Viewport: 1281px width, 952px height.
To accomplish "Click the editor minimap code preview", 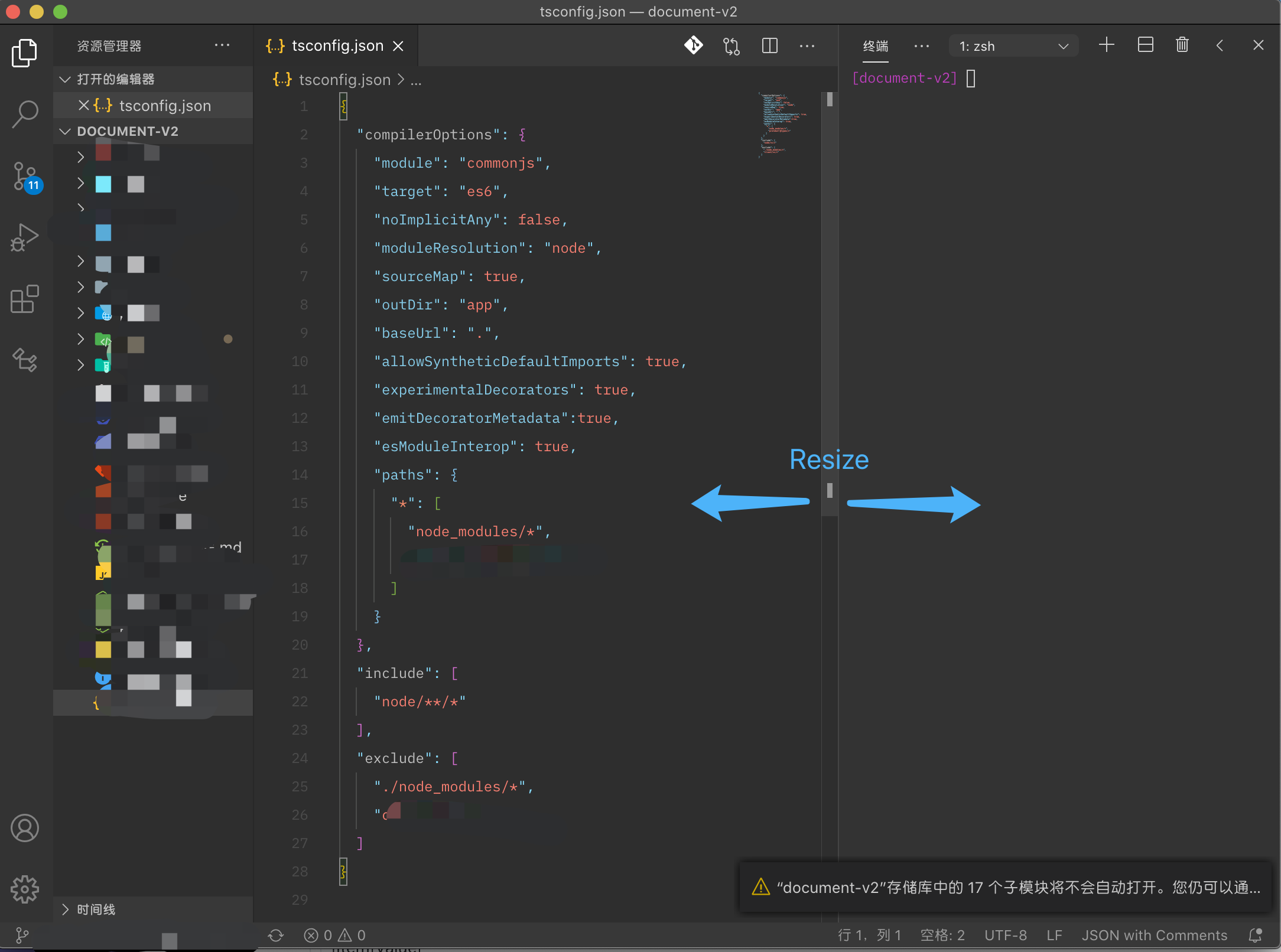I will (x=784, y=125).
